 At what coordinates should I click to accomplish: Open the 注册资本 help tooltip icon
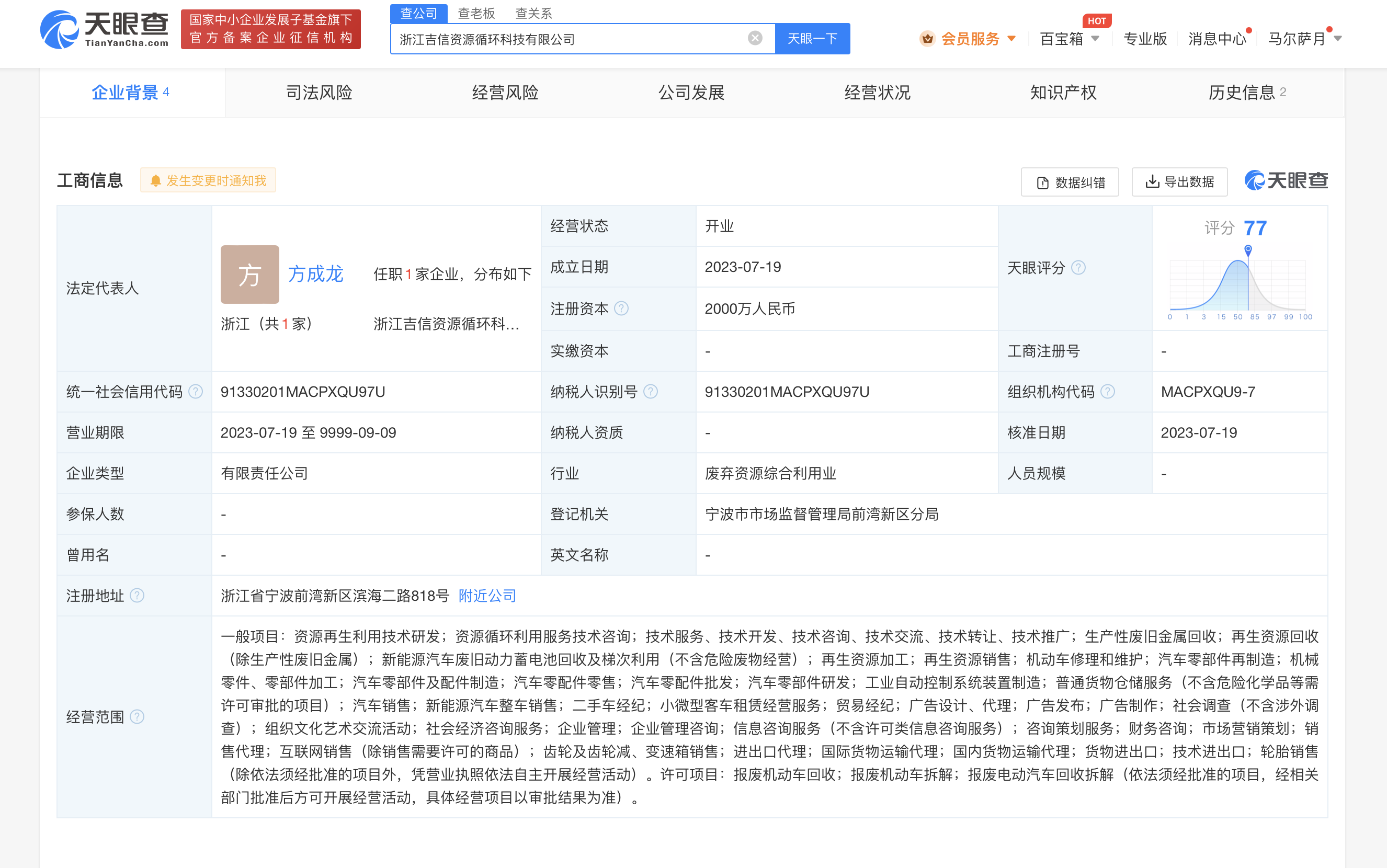pyautogui.click(x=622, y=309)
